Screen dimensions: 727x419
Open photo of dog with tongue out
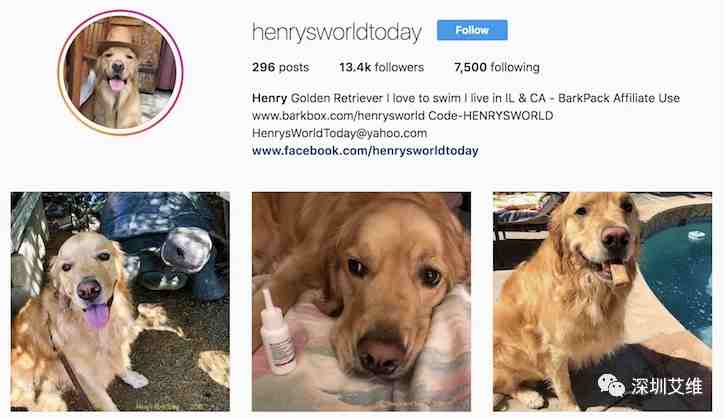tap(120, 301)
